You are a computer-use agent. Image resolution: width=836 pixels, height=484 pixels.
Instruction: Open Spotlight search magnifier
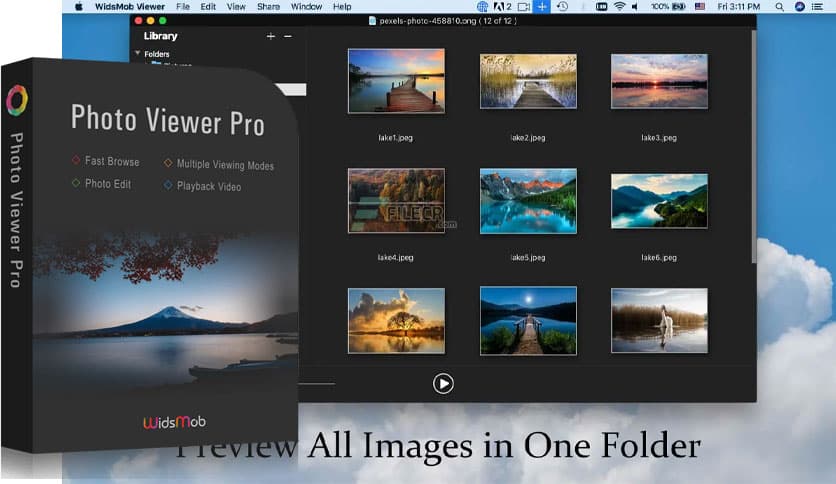779,6
